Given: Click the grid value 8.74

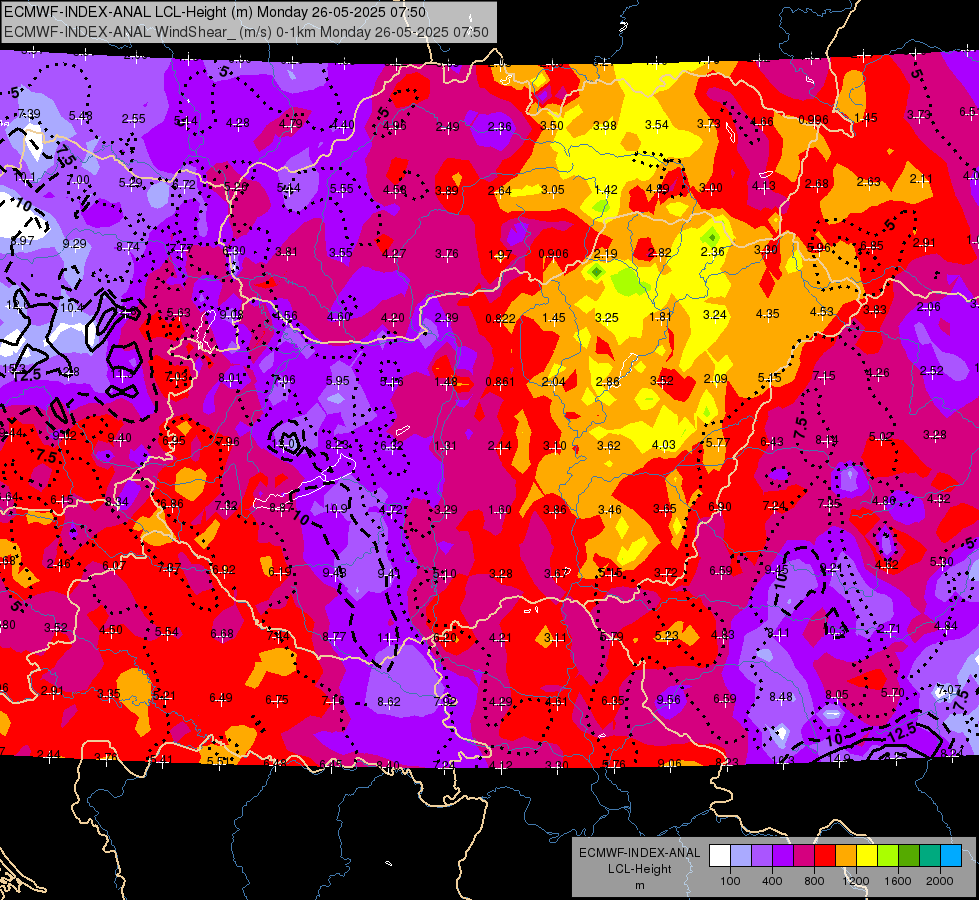Looking at the screenshot, I should [x=128, y=247].
